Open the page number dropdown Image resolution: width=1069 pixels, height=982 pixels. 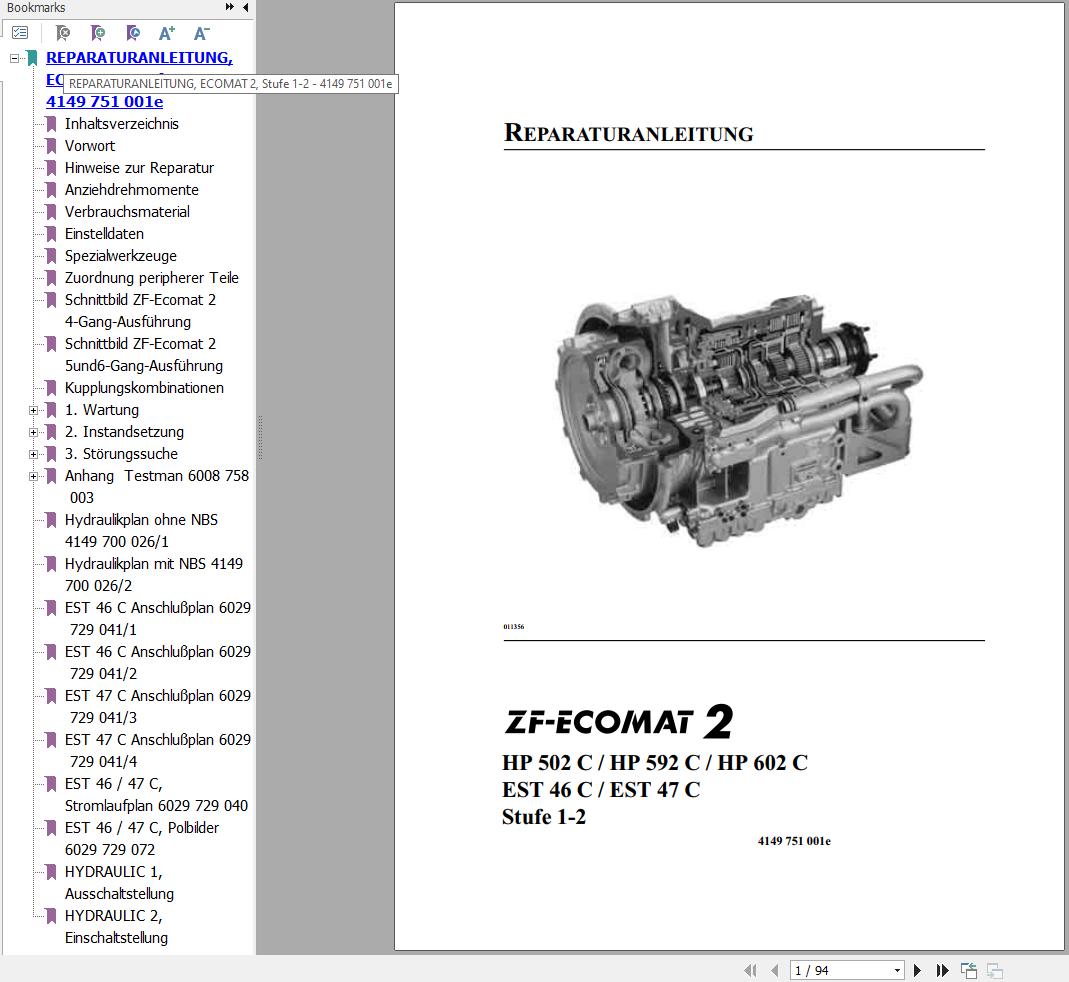(x=896, y=970)
